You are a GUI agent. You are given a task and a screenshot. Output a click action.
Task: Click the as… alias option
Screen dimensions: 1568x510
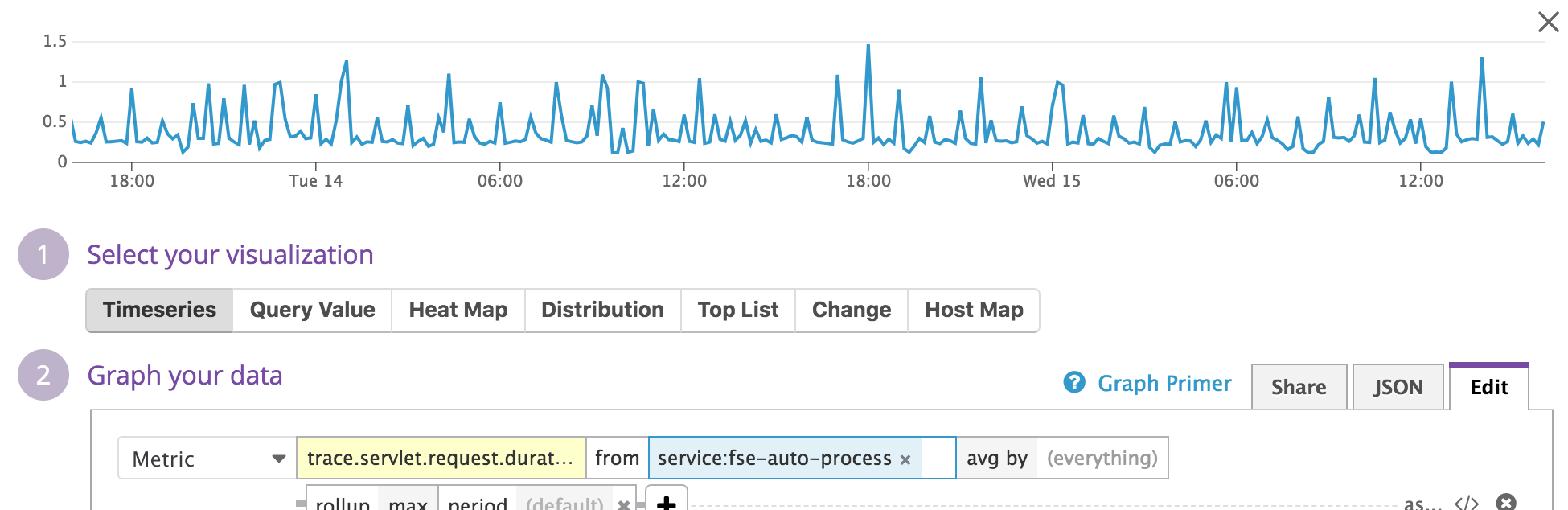tap(1422, 504)
